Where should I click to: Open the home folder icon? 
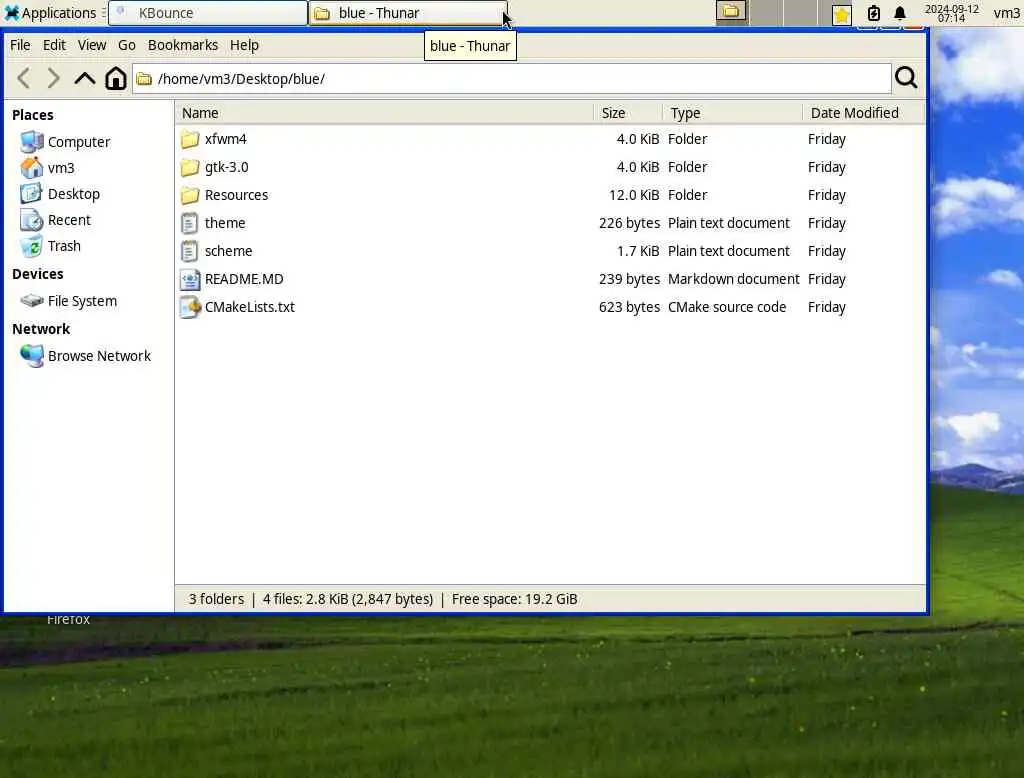point(116,78)
